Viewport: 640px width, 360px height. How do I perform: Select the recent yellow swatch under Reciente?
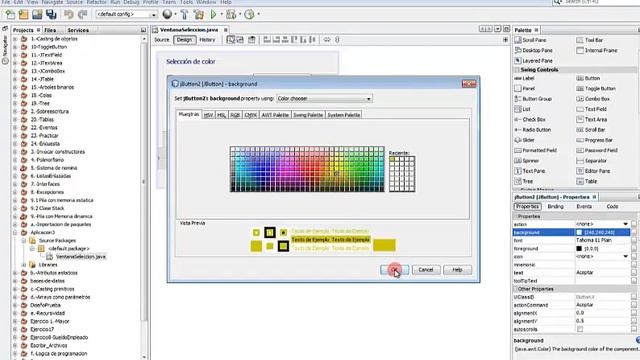392,159
